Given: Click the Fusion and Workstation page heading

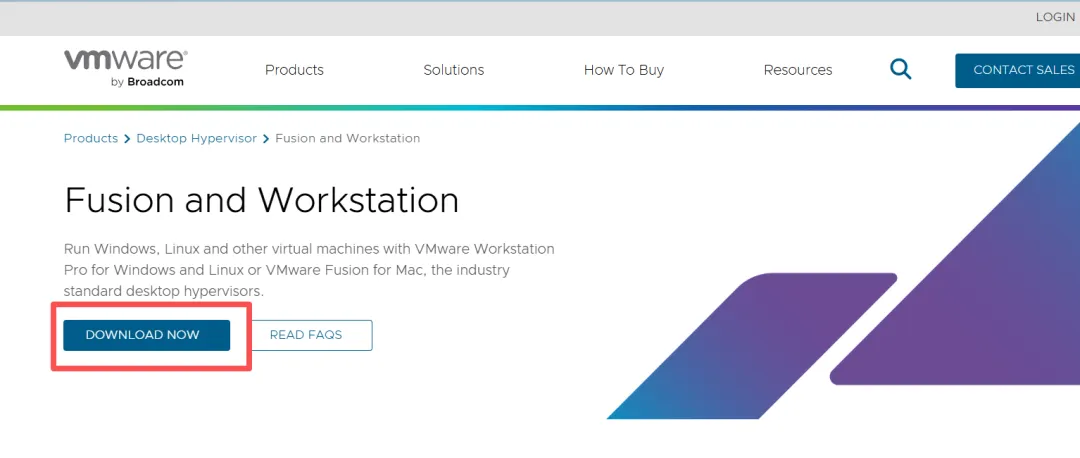Looking at the screenshot, I should (262, 200).
